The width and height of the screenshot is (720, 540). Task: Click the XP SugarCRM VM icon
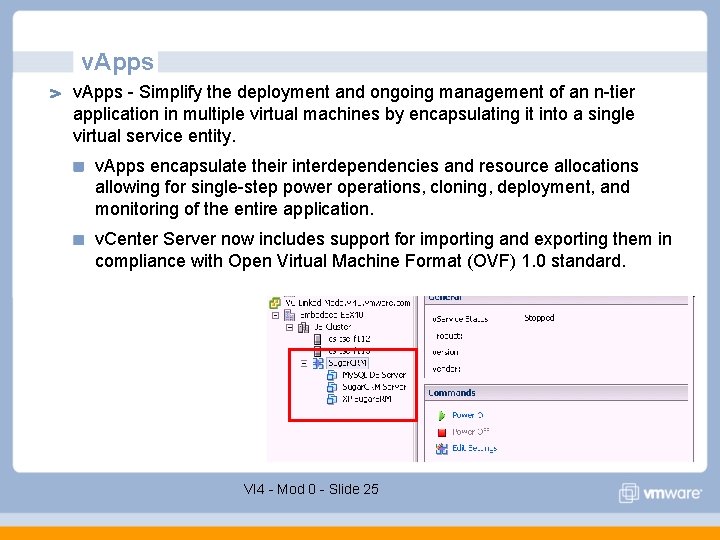pyautogui.click(x=332, y=399)
